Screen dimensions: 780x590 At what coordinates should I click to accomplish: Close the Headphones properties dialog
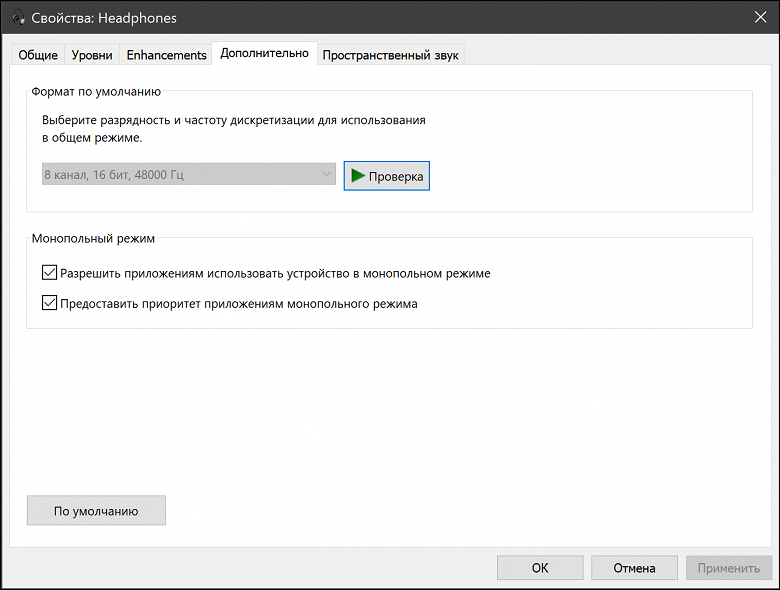(758, 15)
